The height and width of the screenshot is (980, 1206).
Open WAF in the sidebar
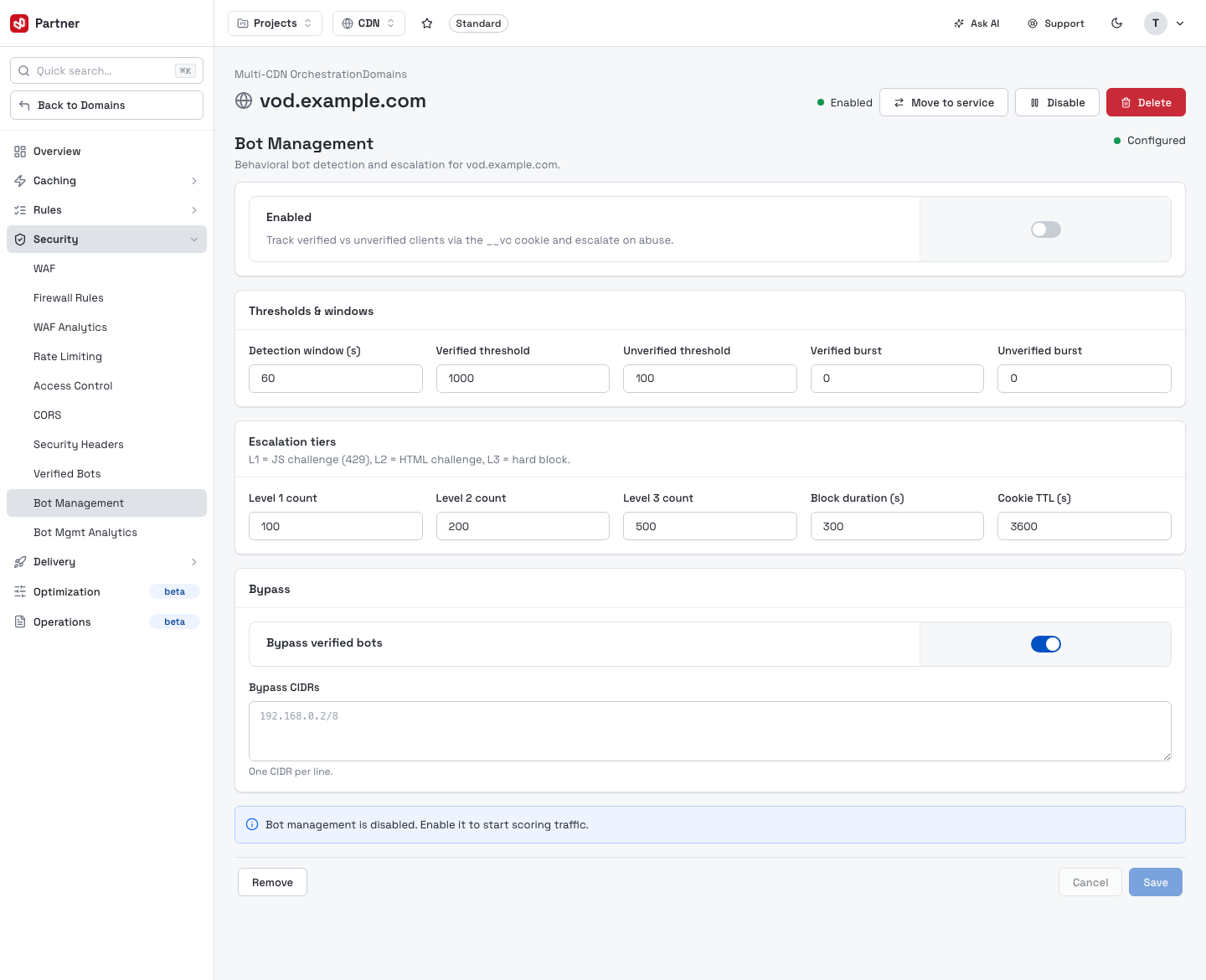[106, 269]
